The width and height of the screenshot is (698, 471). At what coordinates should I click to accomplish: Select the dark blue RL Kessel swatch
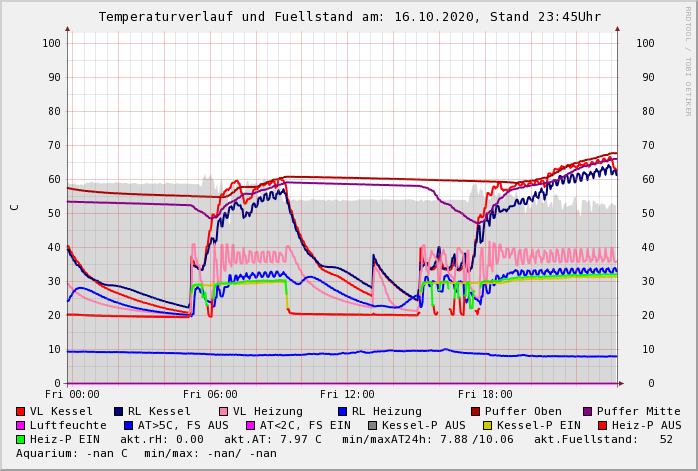point(119,411)
